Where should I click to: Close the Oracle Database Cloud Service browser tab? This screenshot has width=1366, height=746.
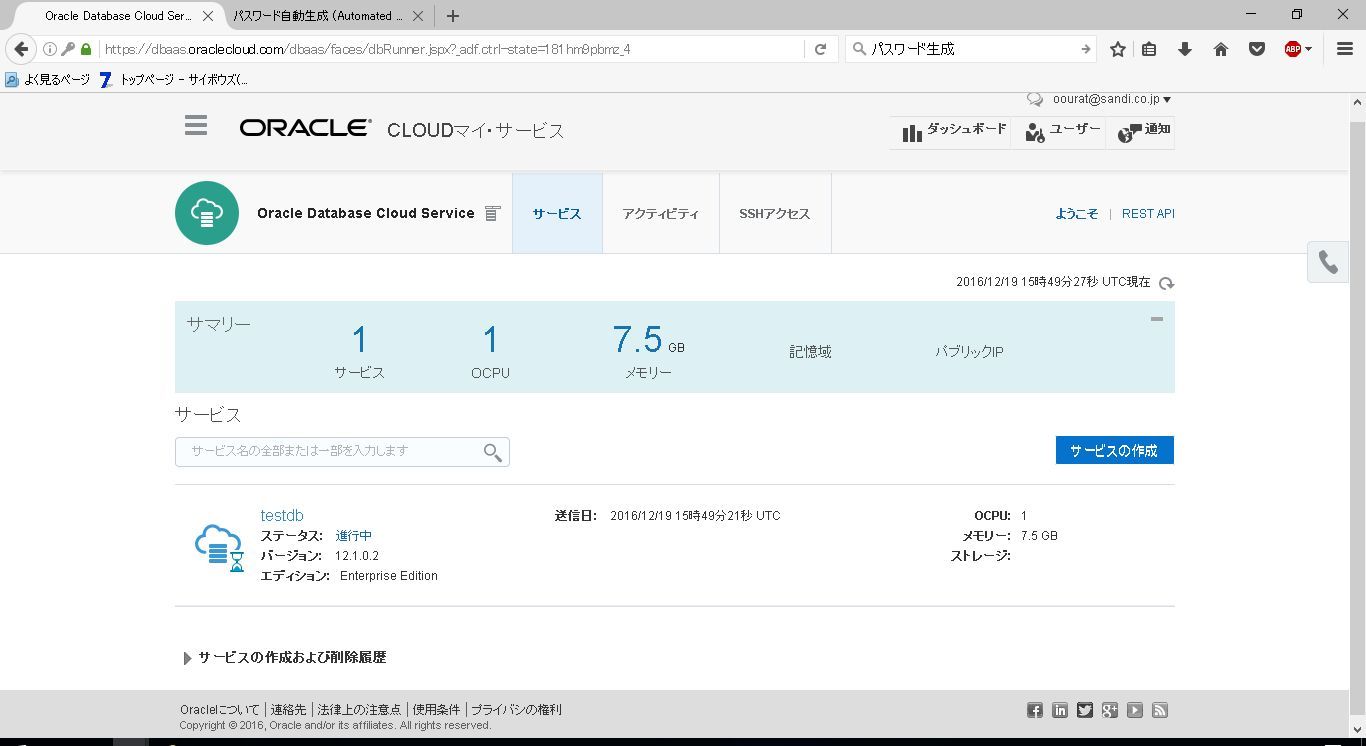coord(207,16)
